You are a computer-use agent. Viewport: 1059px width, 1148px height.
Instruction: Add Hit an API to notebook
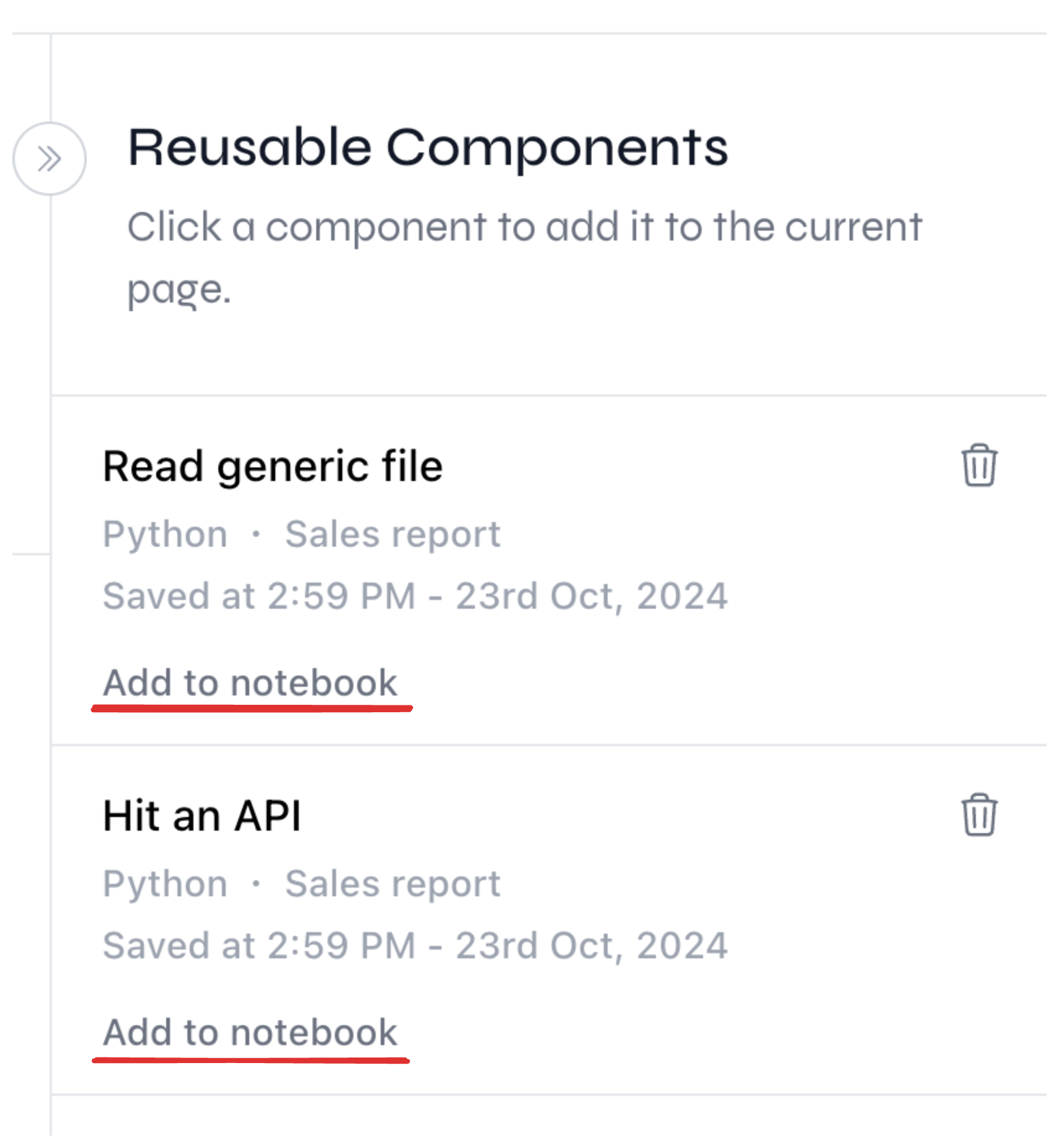pyautogui.click(x=251, y=1032)
